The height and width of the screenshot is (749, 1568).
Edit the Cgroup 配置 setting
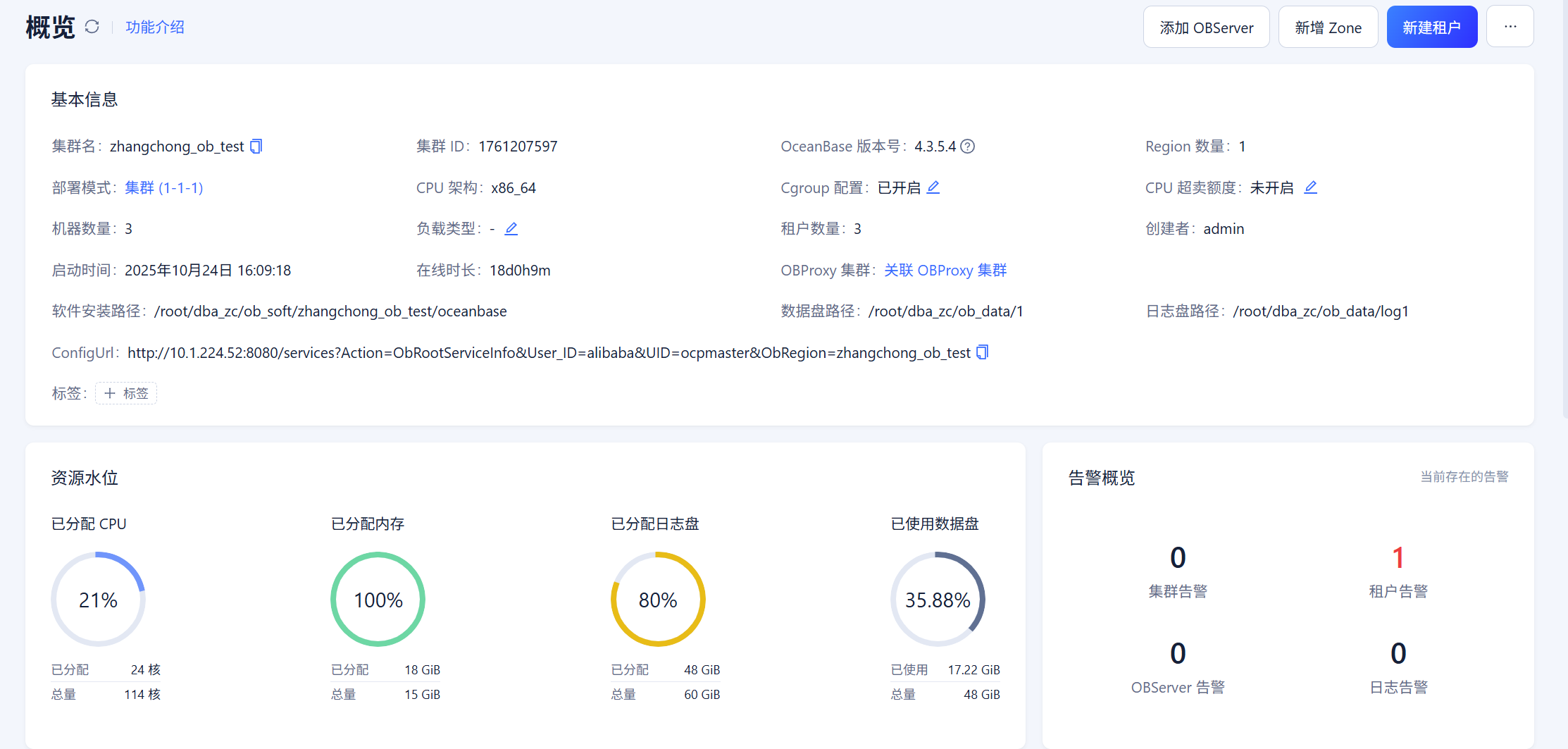pos(933,187)
